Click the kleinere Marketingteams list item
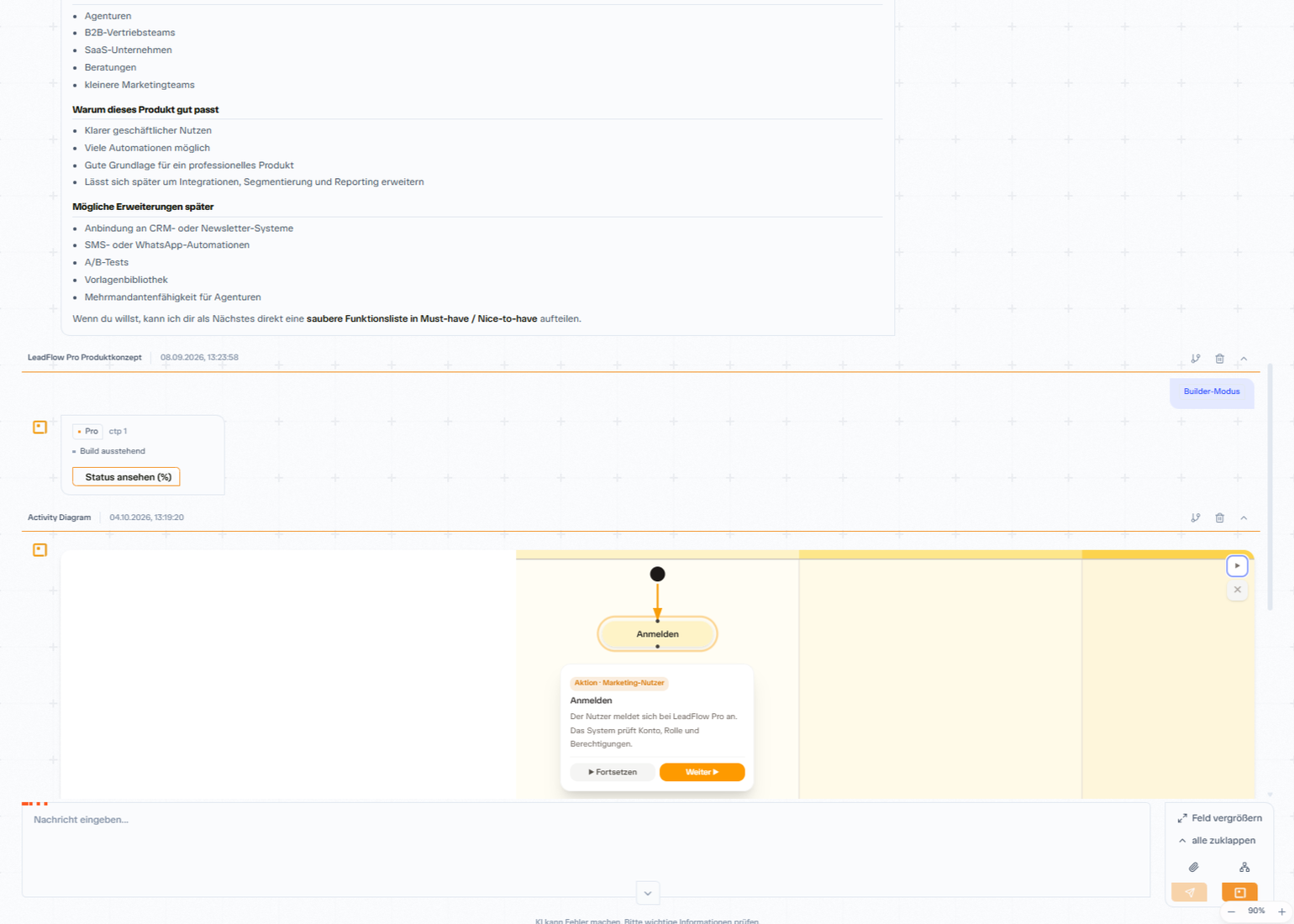 (139, 86)
